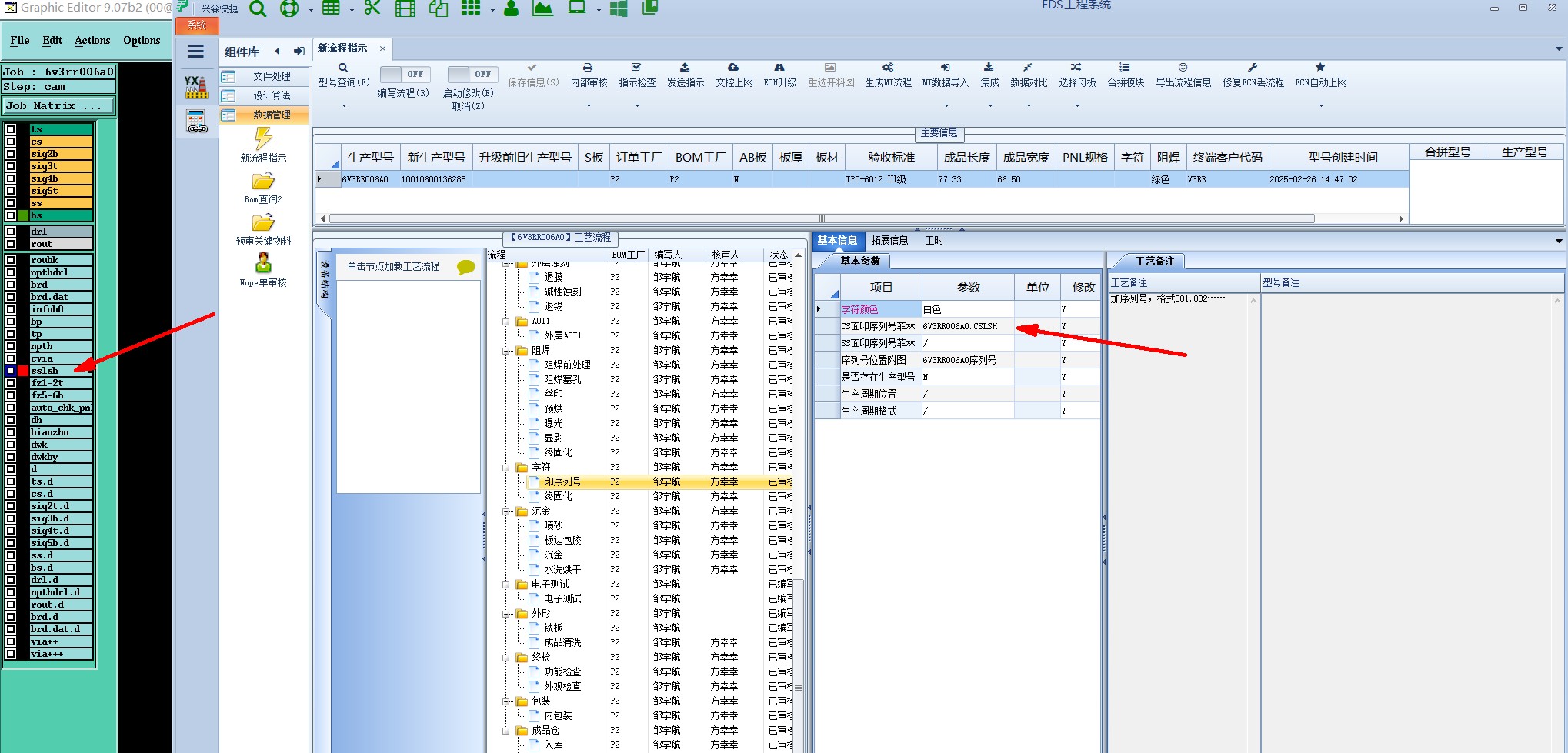The width and height of the screenshot is (1568, 753).
Task: Click the film strip icon in quick bar
Action: [405, 8]
